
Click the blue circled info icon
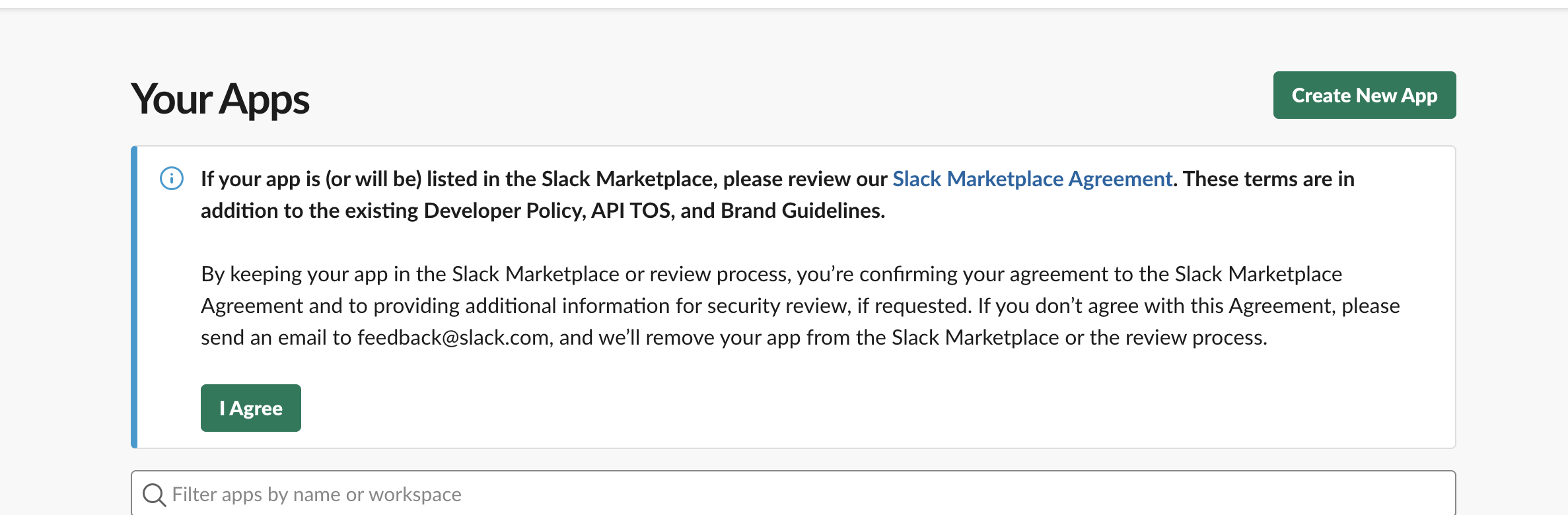[172, 178]
